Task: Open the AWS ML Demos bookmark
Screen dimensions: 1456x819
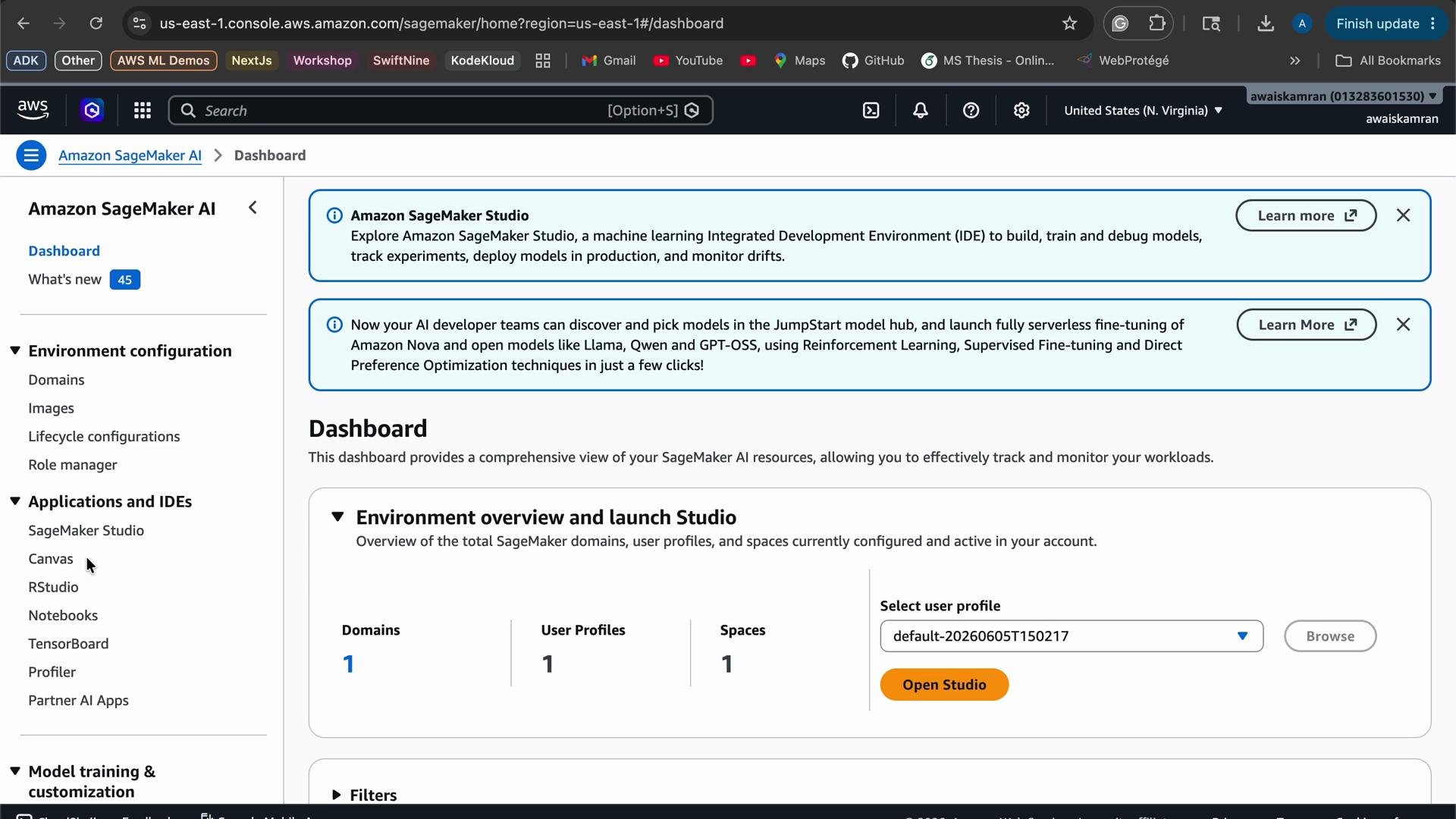Action: point(163,61)
